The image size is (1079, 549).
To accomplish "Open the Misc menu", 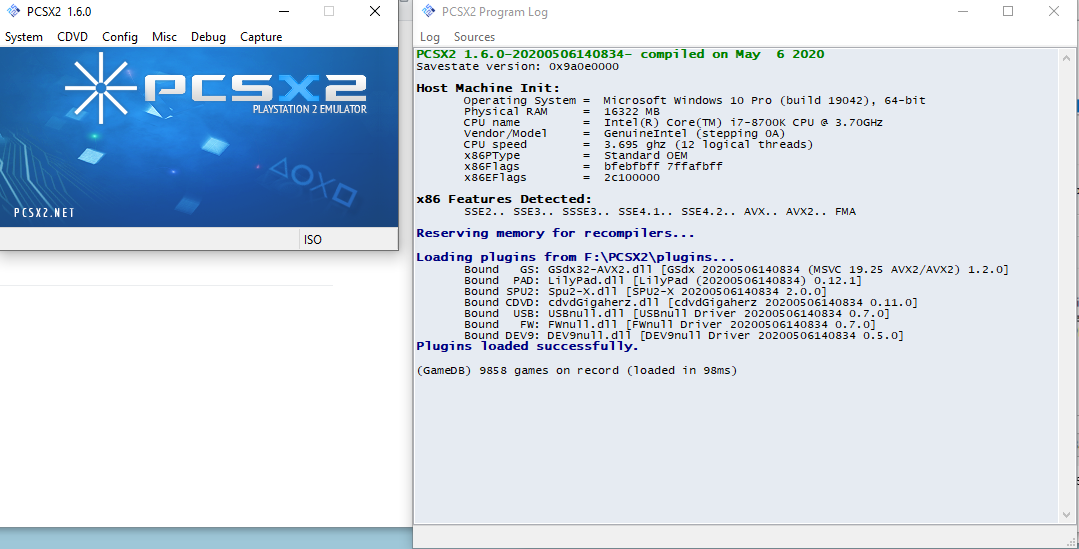I will [164, 37].
